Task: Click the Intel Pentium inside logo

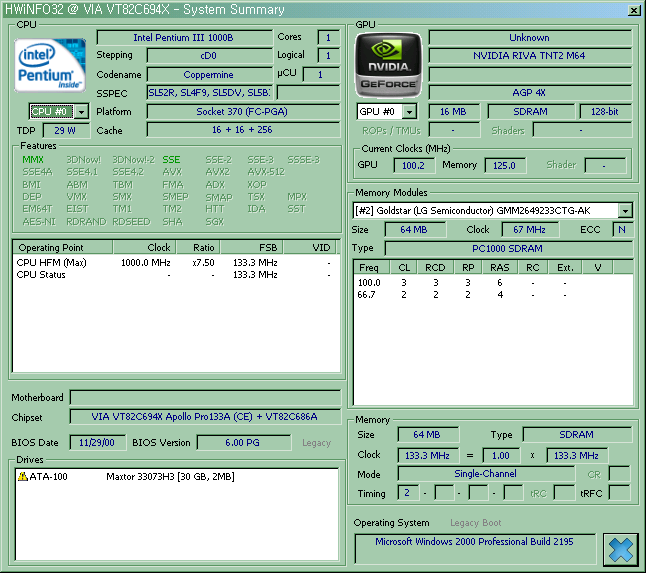Action: pyautogui.click(x=50, y=65)
